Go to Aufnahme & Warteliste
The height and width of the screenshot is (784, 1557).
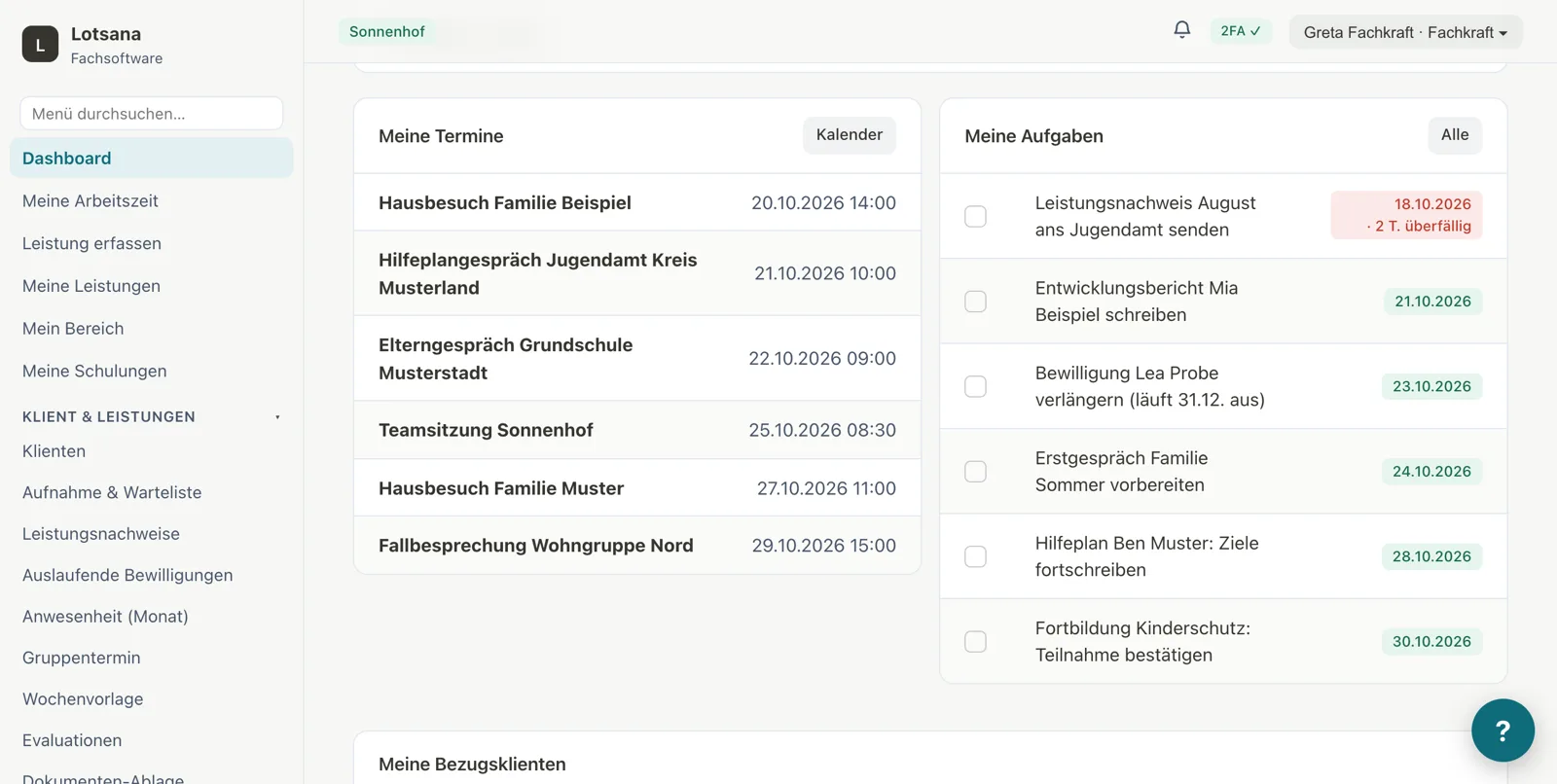tap(151, 492)
